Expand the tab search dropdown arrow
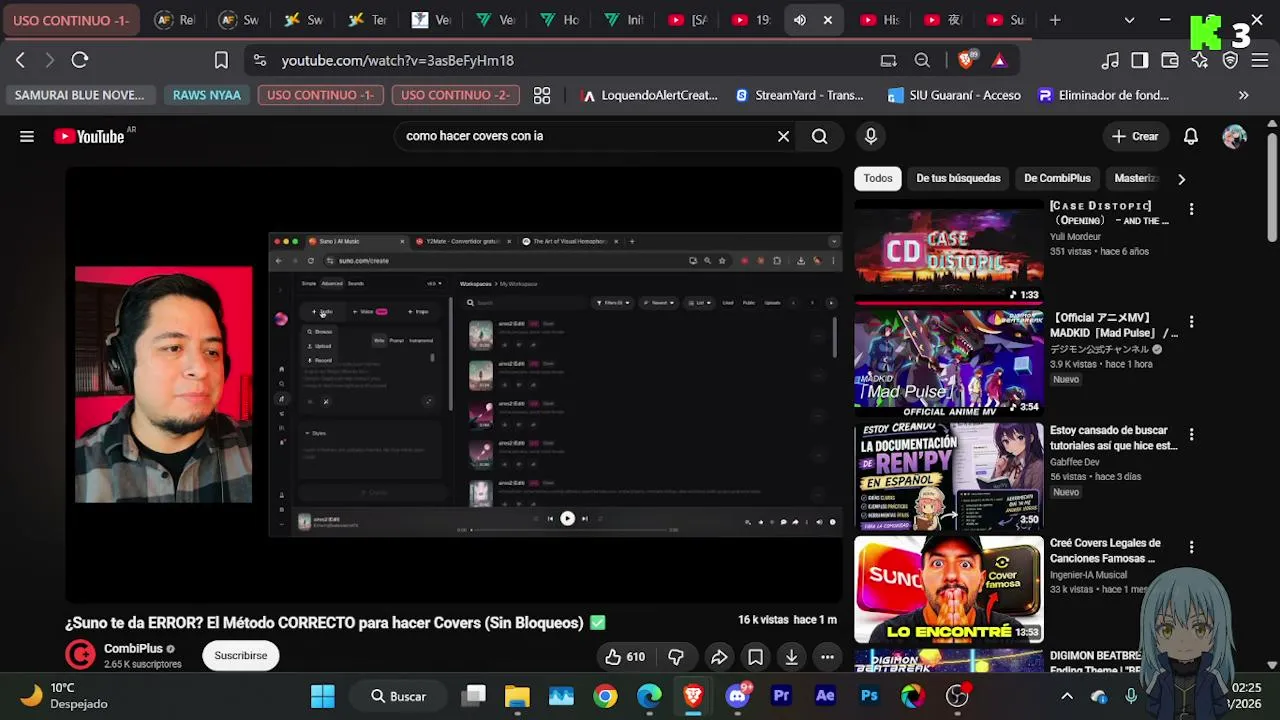Screen dimensions: 1280x720 1130,20
